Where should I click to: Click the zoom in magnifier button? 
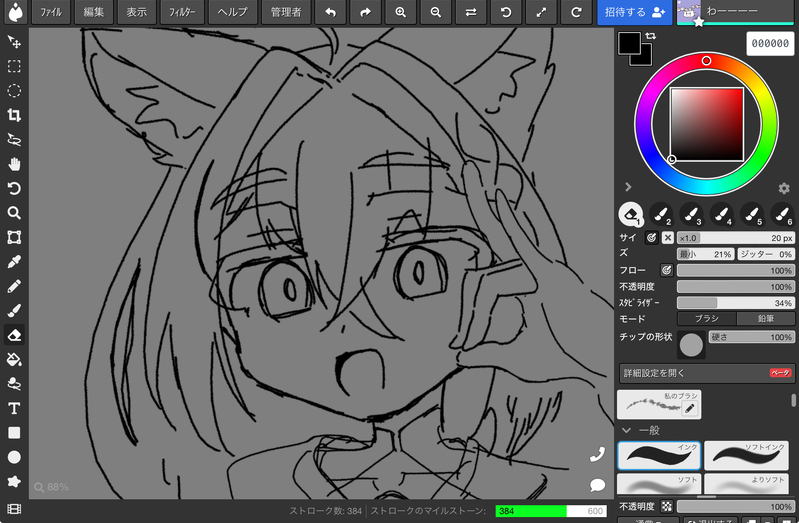coord(401,12)
